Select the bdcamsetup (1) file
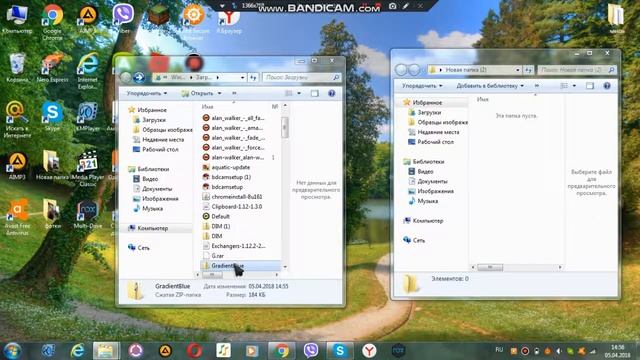Viewport: 640px width, 360px height. [227, 177]
